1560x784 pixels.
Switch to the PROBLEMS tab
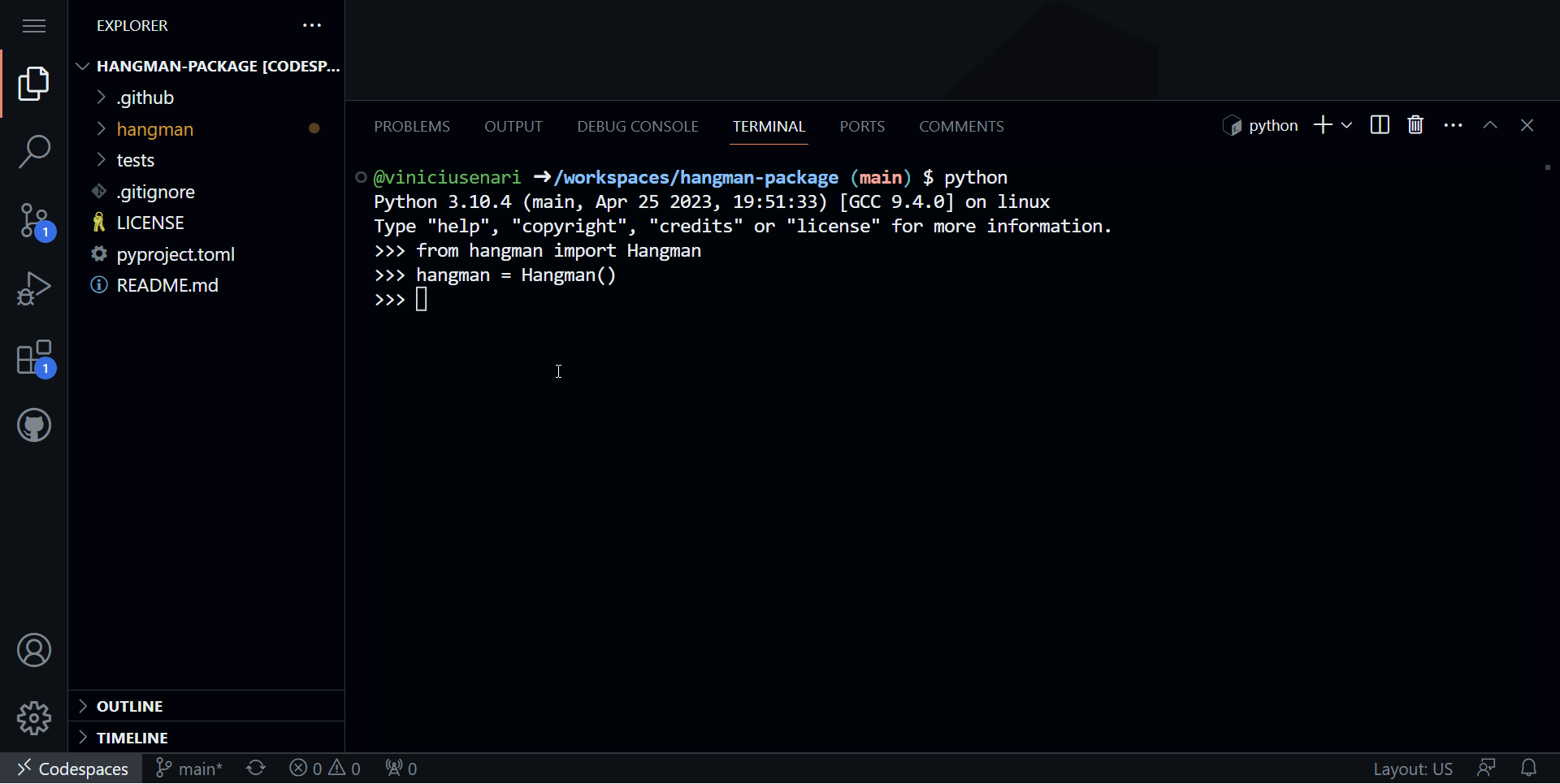point(412,127)
